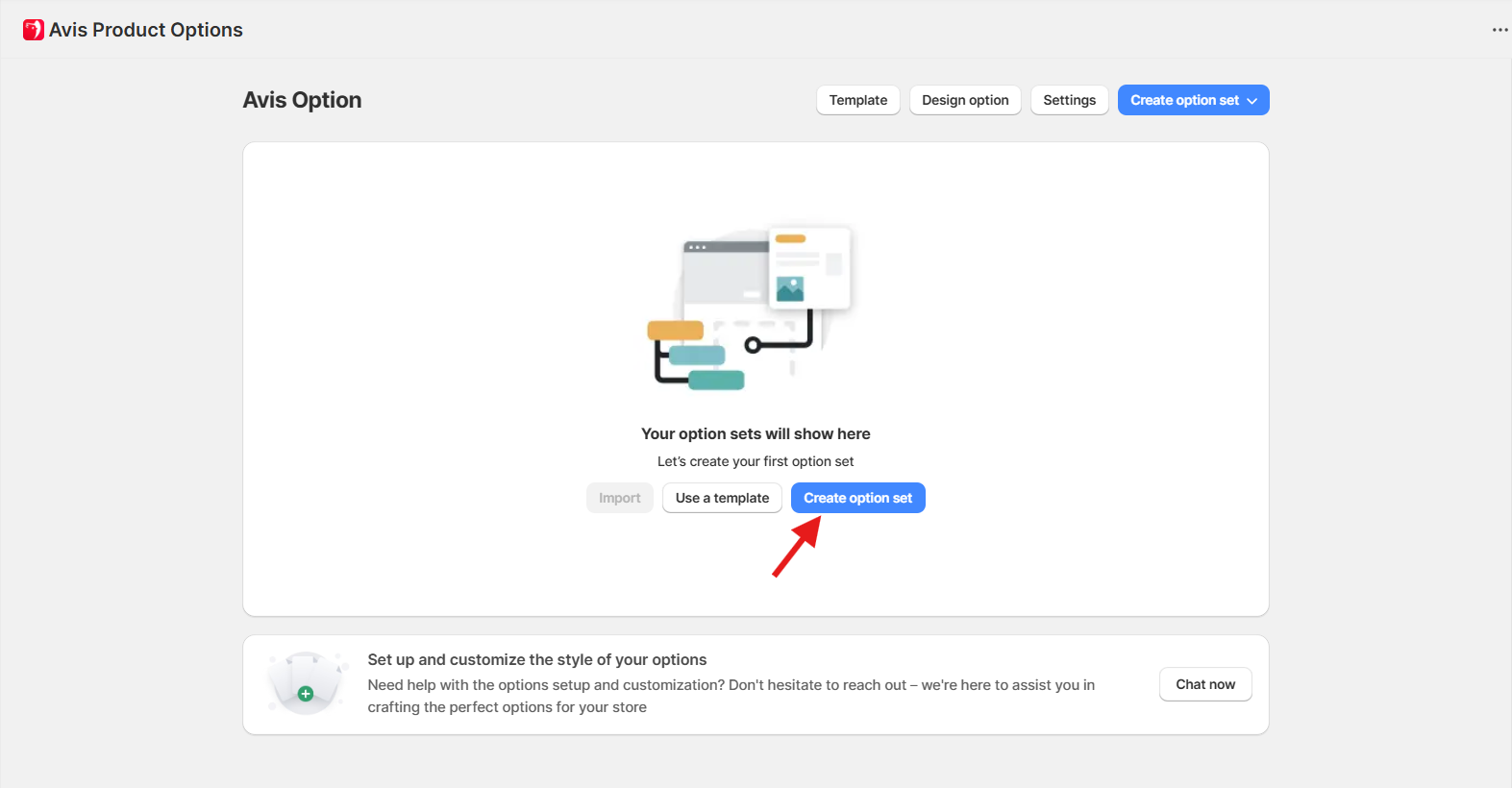The image size is (1512, 788).
Task: Go to Design option
Action: [x=965, y=100]
